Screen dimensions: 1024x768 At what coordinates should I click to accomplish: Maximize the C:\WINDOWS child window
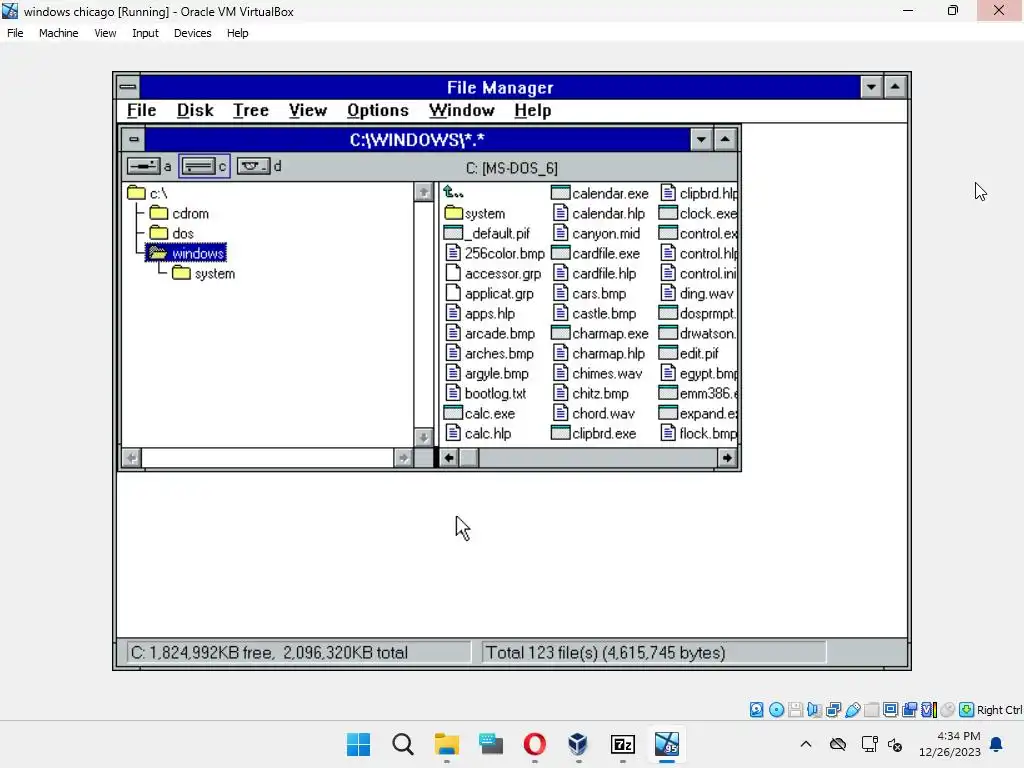(x=725, y=139)
